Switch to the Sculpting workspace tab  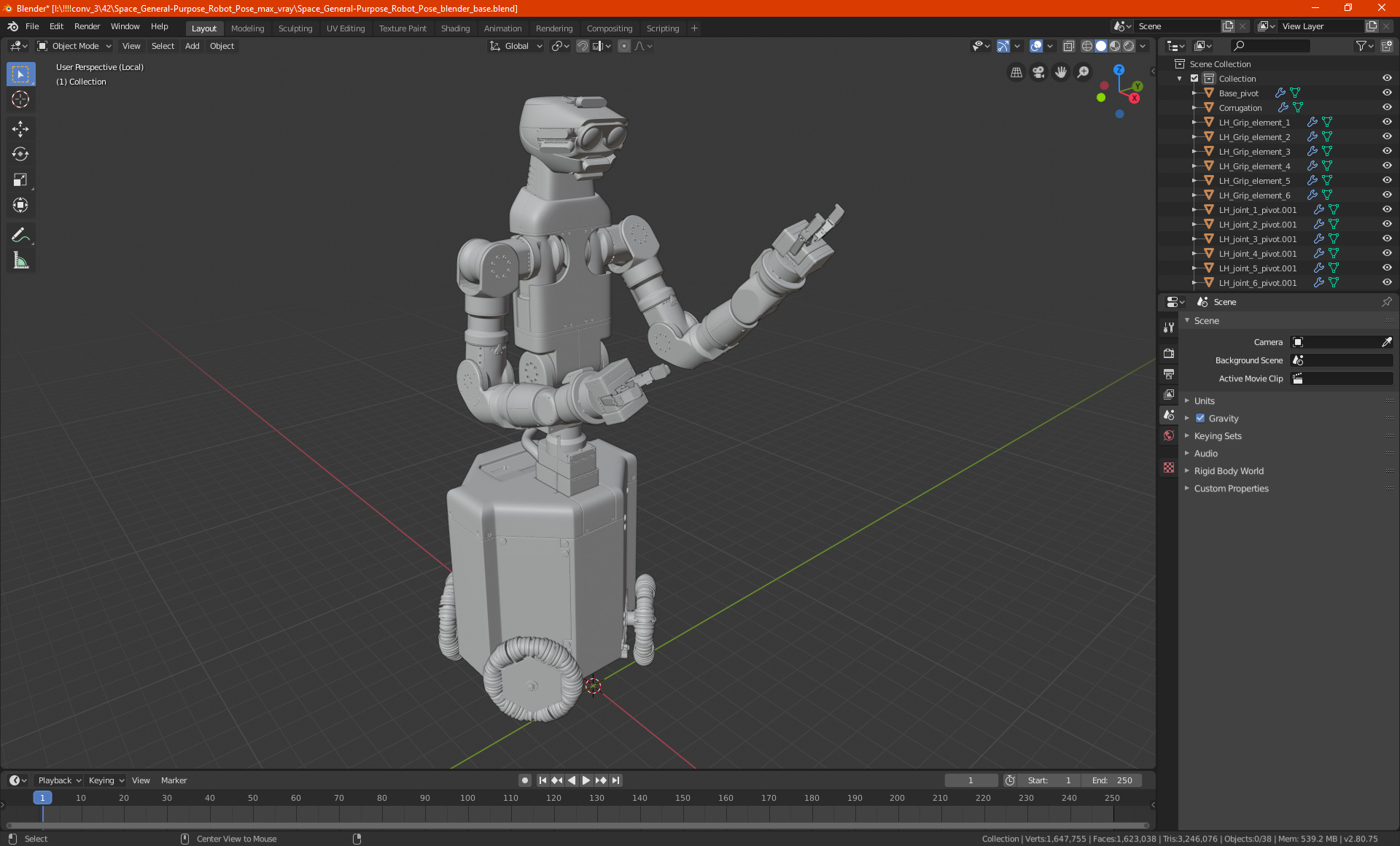click(x=295, y=28)
